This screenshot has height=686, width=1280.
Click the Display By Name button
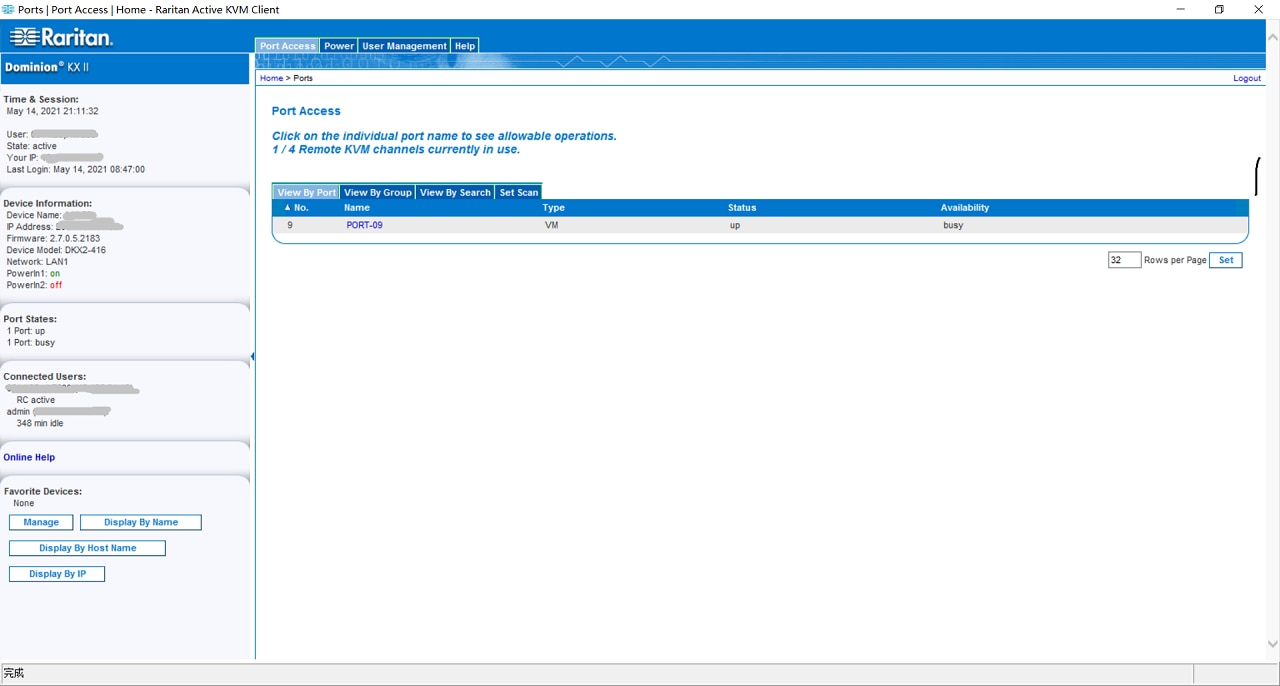click(141, 522)
